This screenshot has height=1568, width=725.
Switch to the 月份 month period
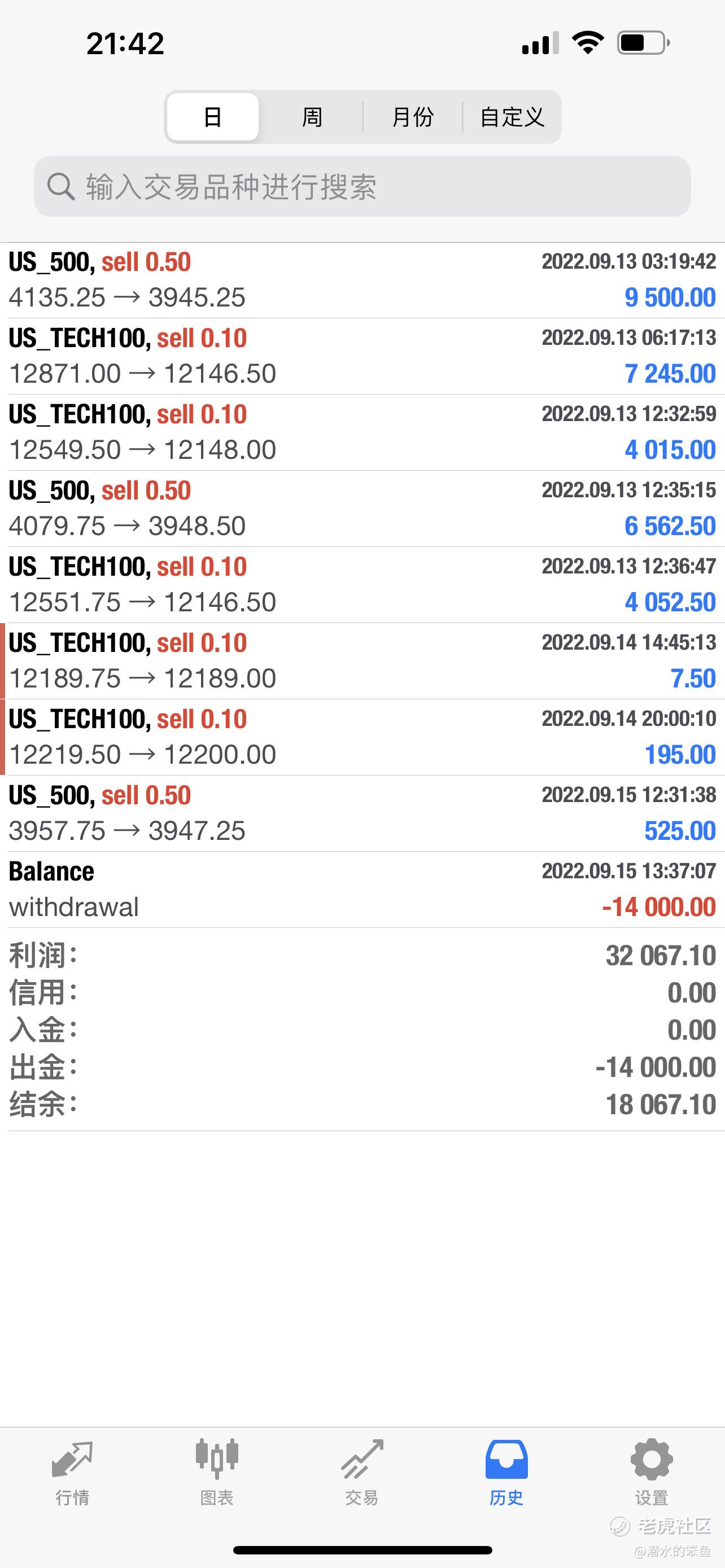coord(413,117)
